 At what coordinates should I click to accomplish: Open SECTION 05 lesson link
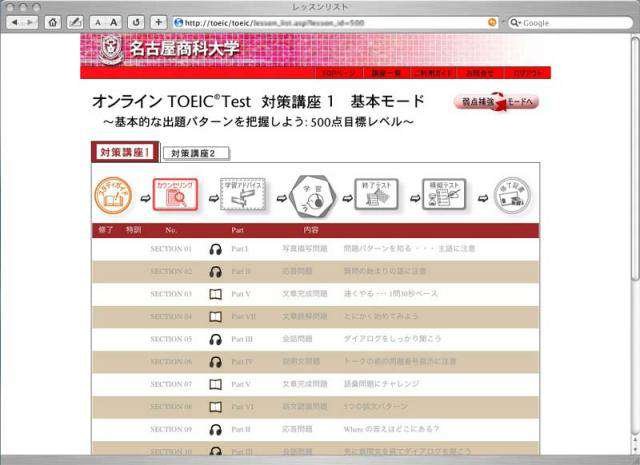coord(171,339)
